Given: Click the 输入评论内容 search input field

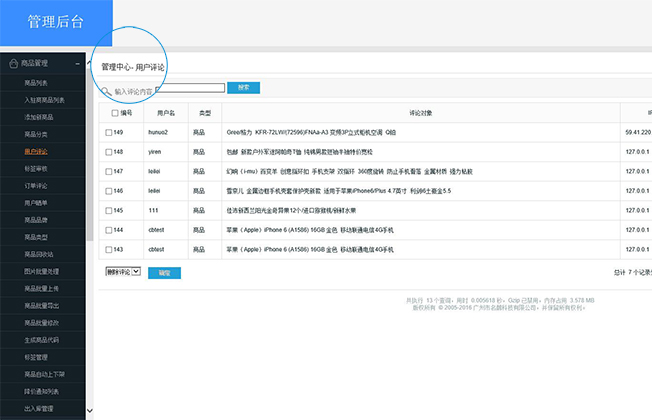Looking at the screenshot, I should pyautogui.click(x=165, y=90).
